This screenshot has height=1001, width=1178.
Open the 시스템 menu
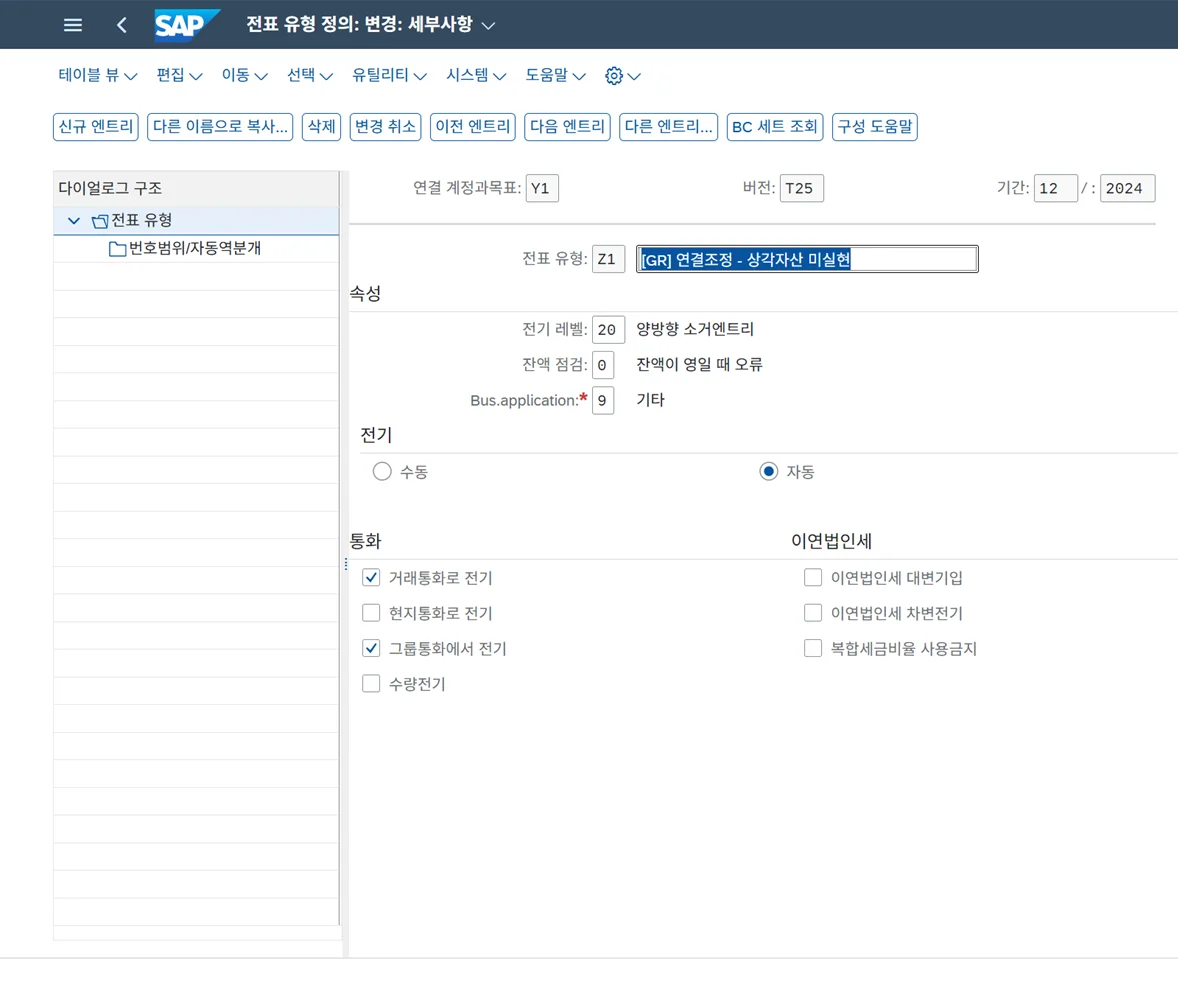(475, 76)
